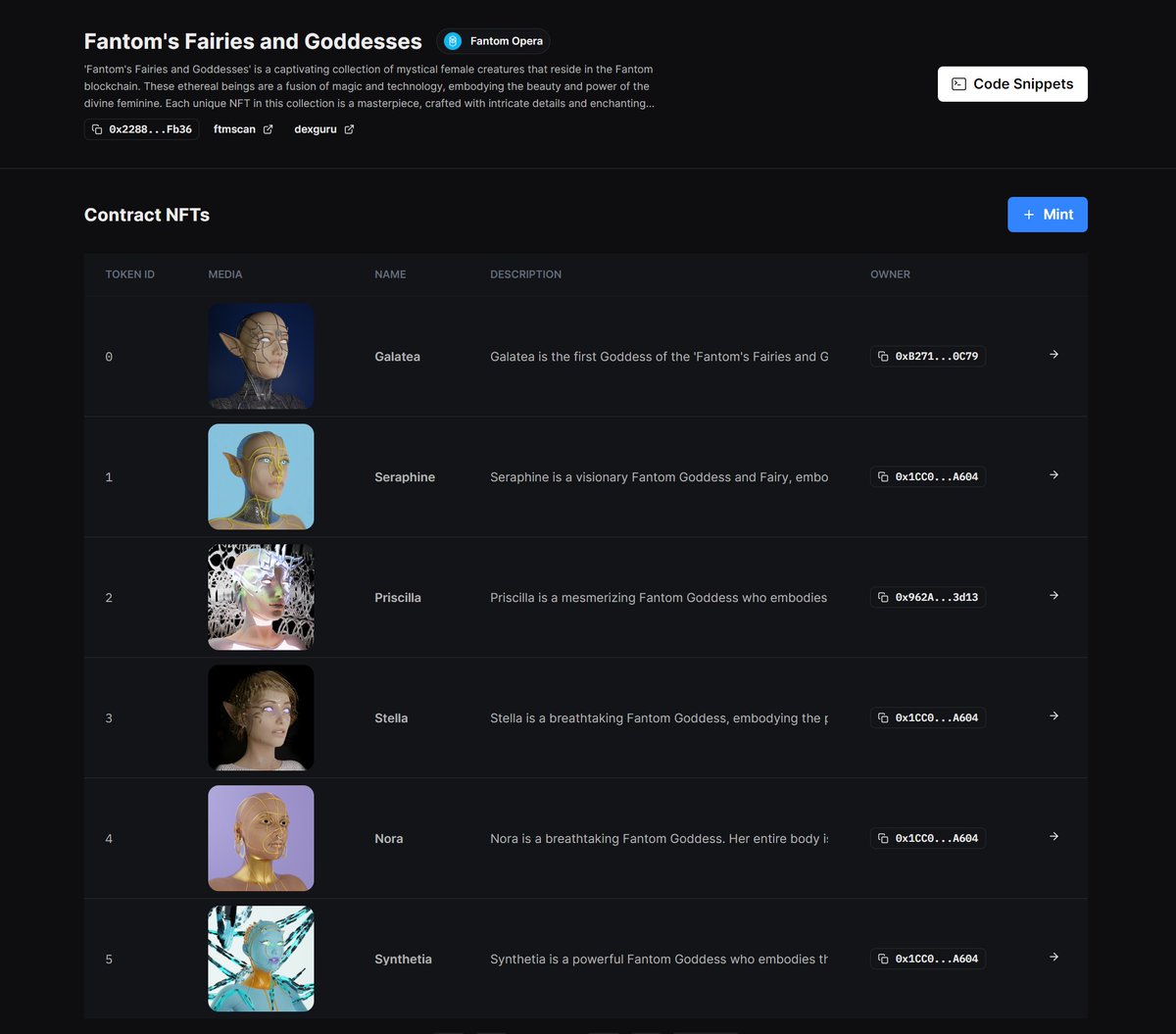Click token ID 5 cell

click(x=109, y=960)
